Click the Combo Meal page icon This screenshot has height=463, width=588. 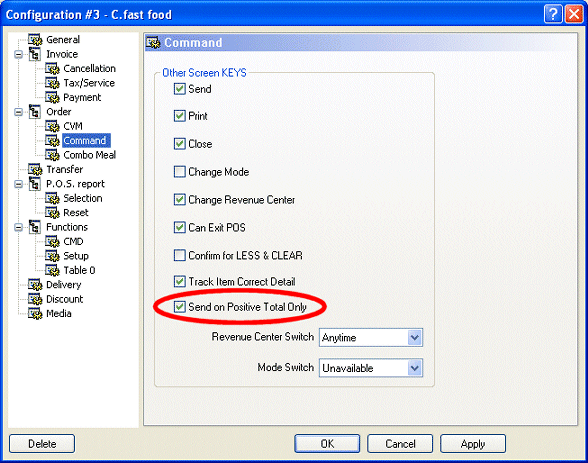tap(52, 155)
